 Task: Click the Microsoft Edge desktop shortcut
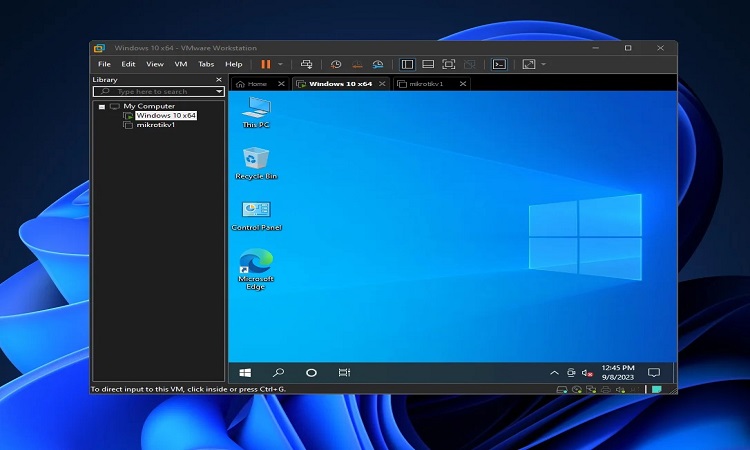coord(255,269)
